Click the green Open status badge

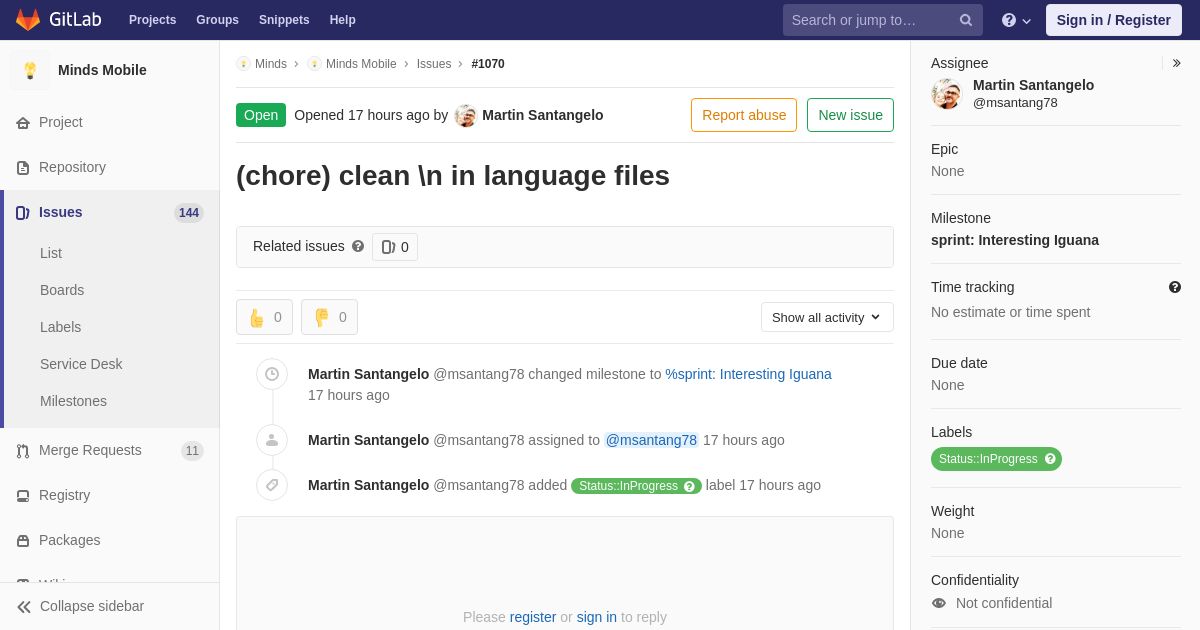(261, 115)
